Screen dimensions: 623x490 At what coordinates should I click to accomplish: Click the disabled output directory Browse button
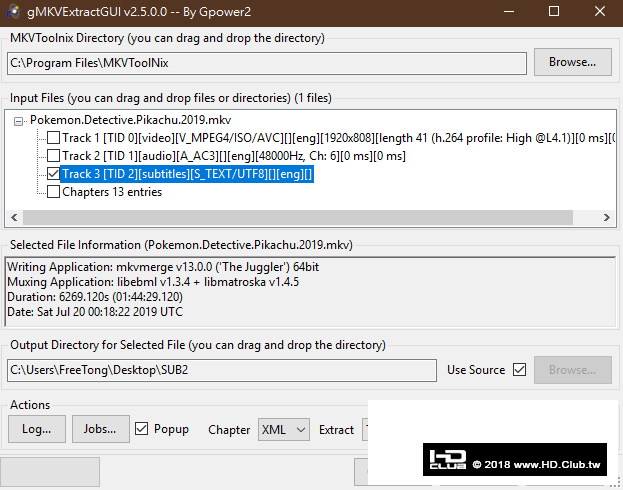573,370
